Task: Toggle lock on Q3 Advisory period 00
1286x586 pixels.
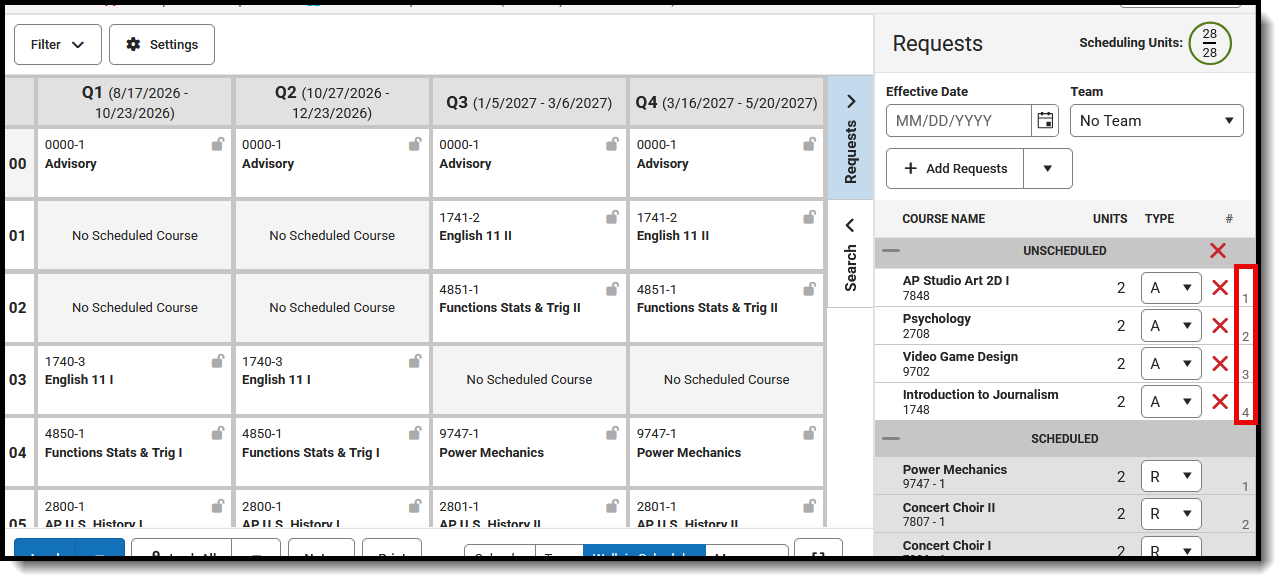Action: point(612,145)
